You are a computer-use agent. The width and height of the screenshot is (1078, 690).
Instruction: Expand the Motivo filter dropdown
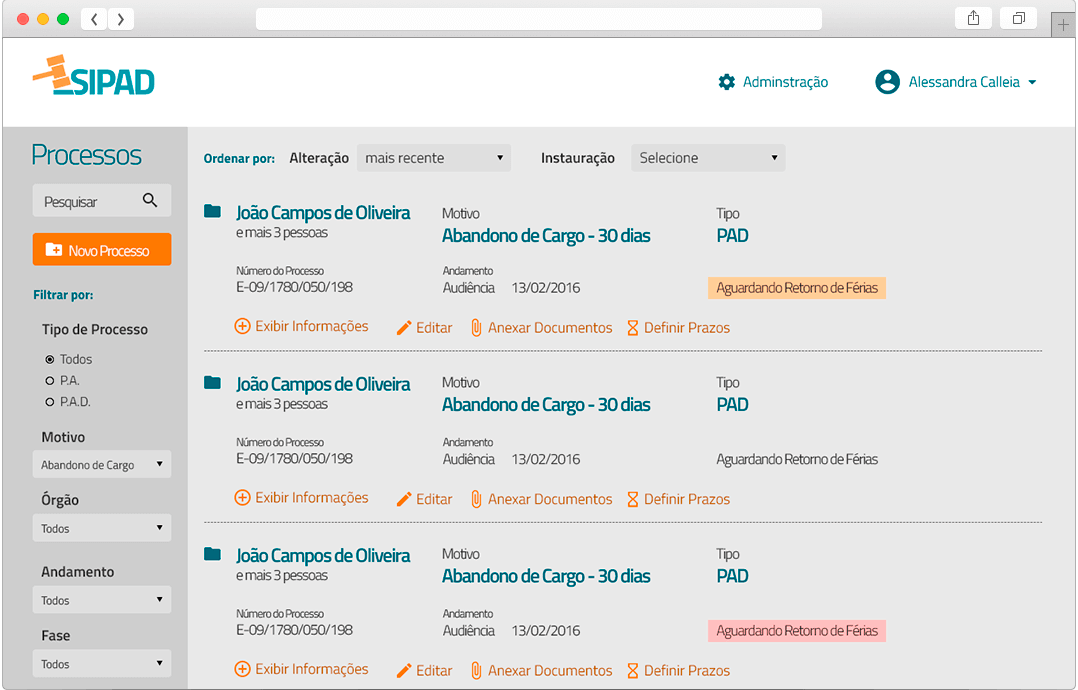pos(101,465)
